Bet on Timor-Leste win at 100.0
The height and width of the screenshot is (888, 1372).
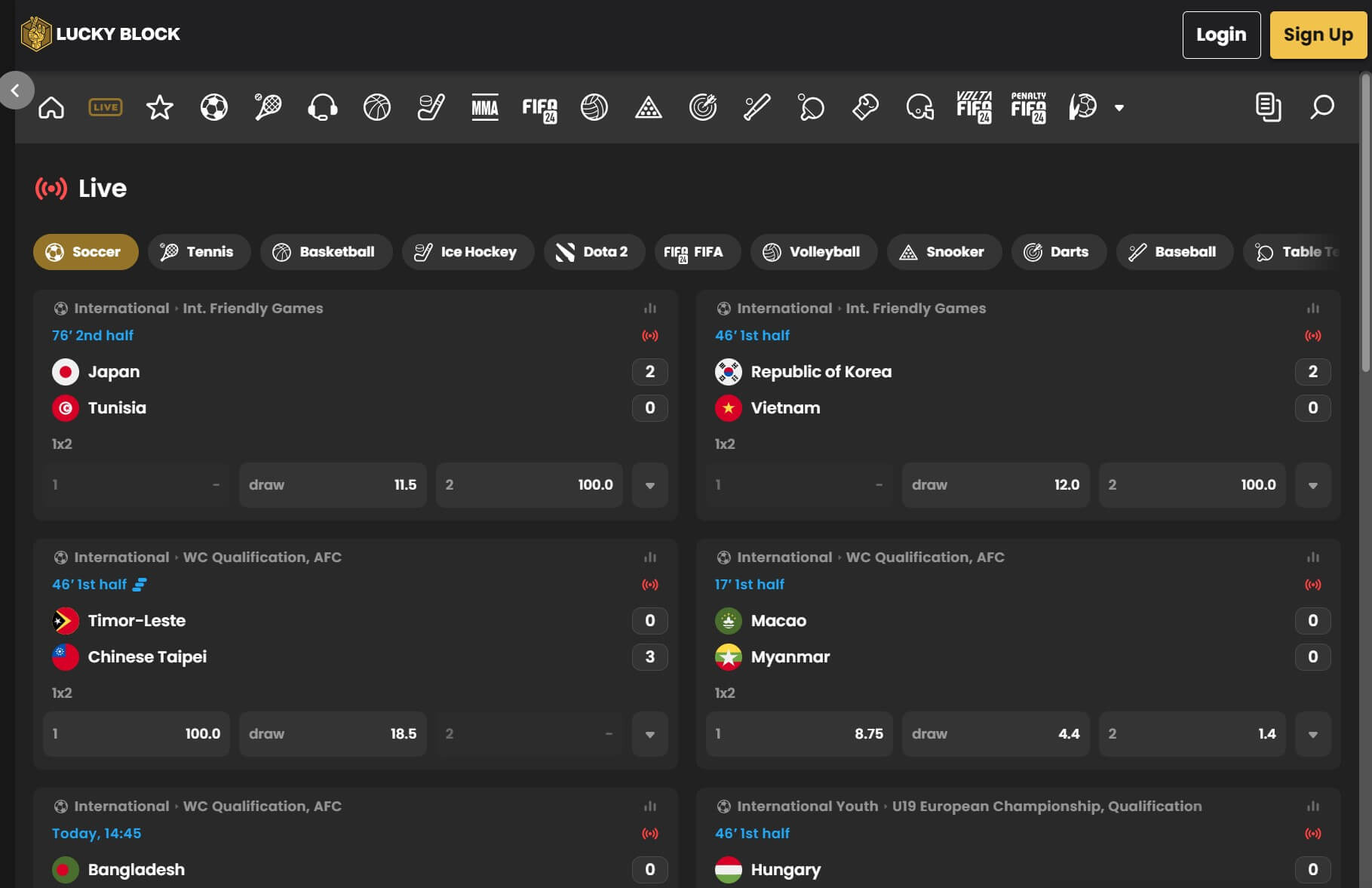(x=137, y=734)
